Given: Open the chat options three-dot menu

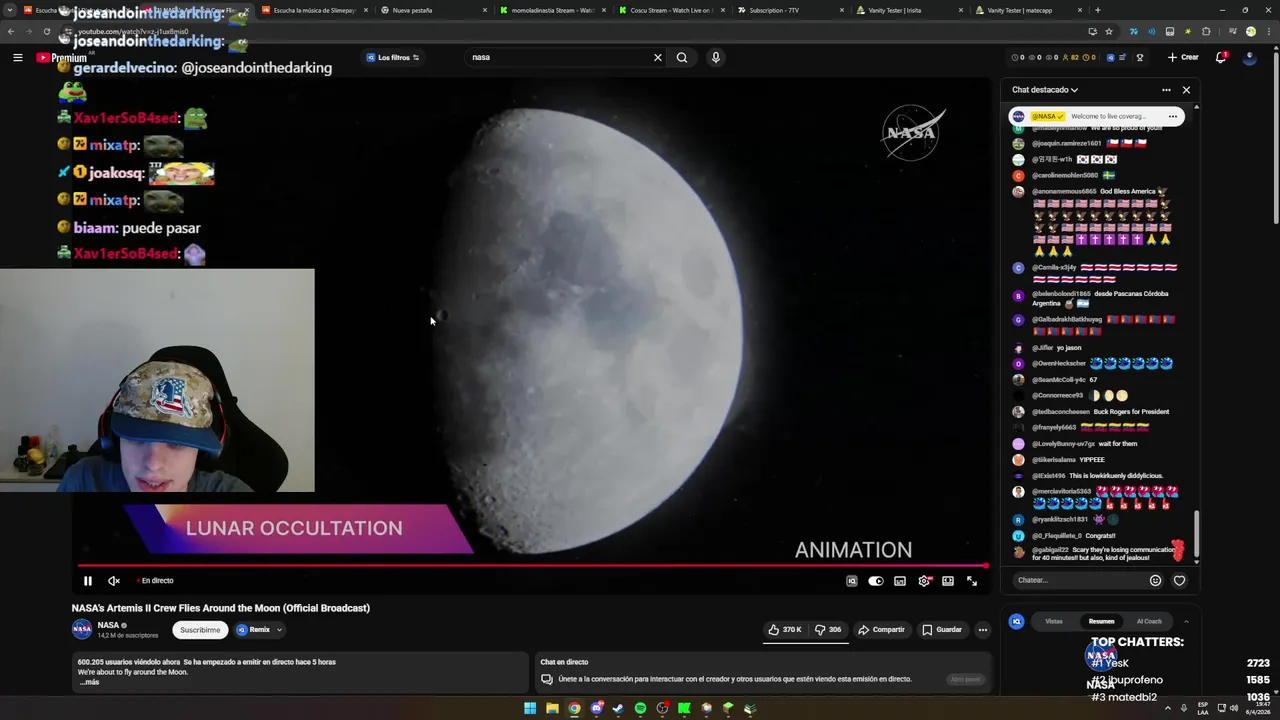Looking at the screenshot, I should point(1166,90).
